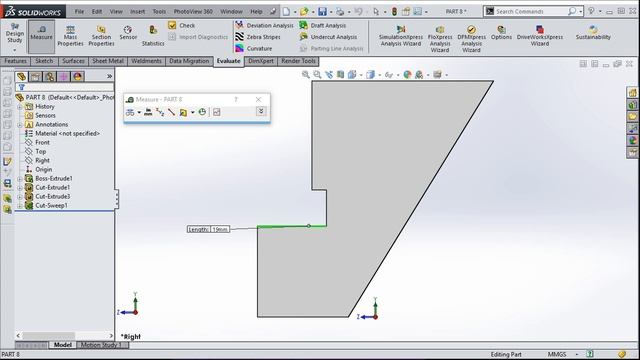Switch to the Sheet Metal tab

tap(108, 61)
